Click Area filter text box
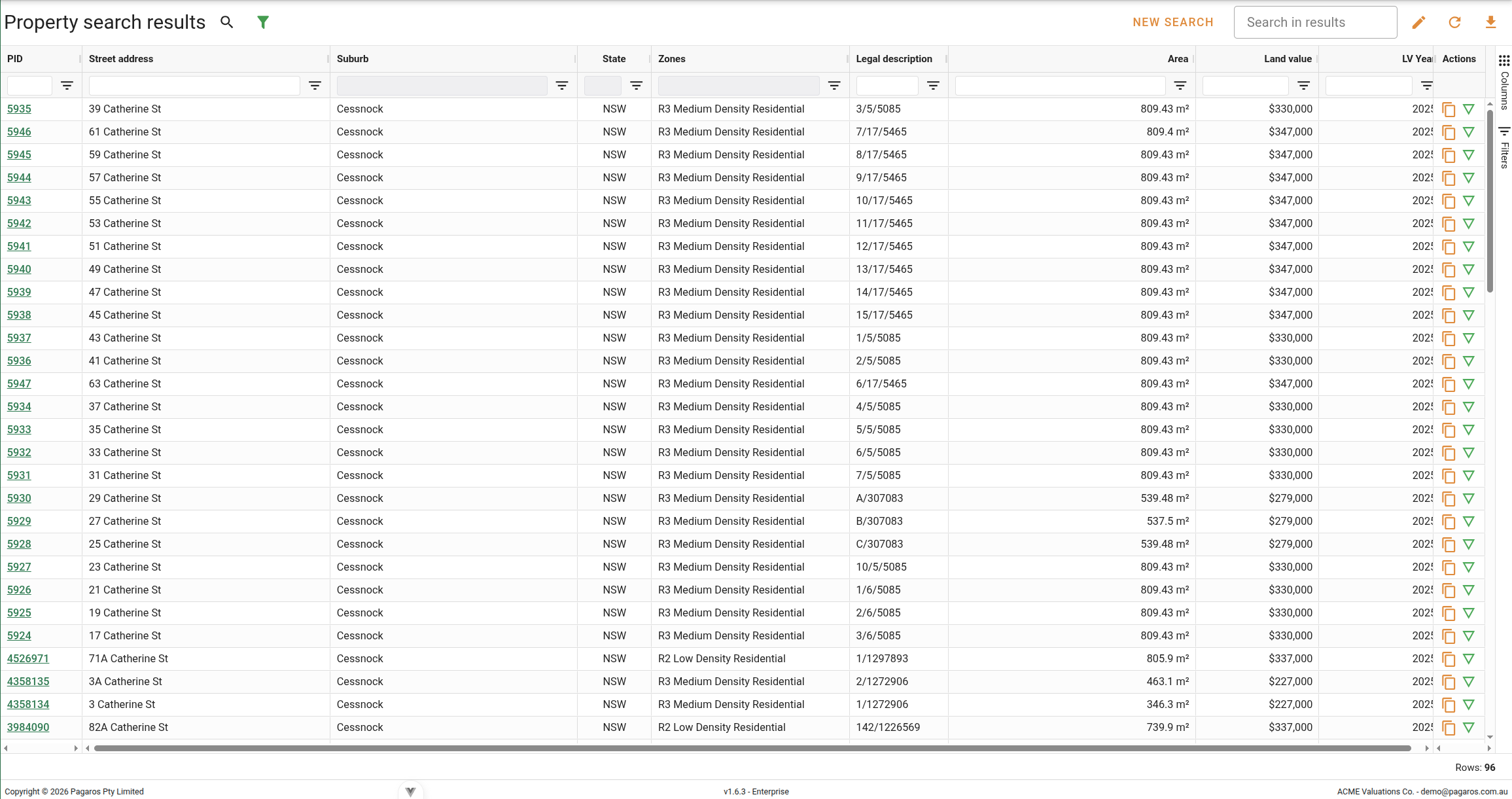Viewport: 1512px width, 799px height. pyautogui.click(x=1060, y=86)
